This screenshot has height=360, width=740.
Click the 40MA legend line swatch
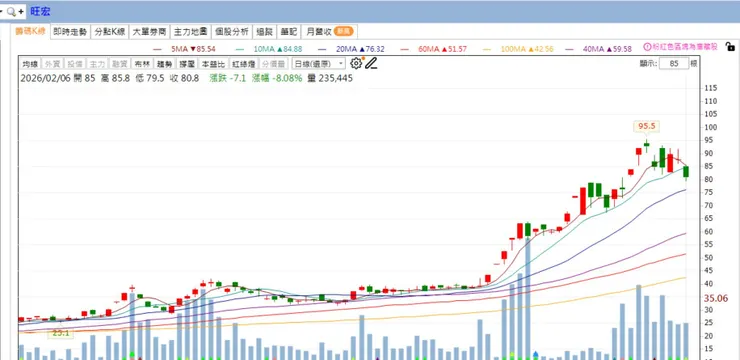pos(569,49)
